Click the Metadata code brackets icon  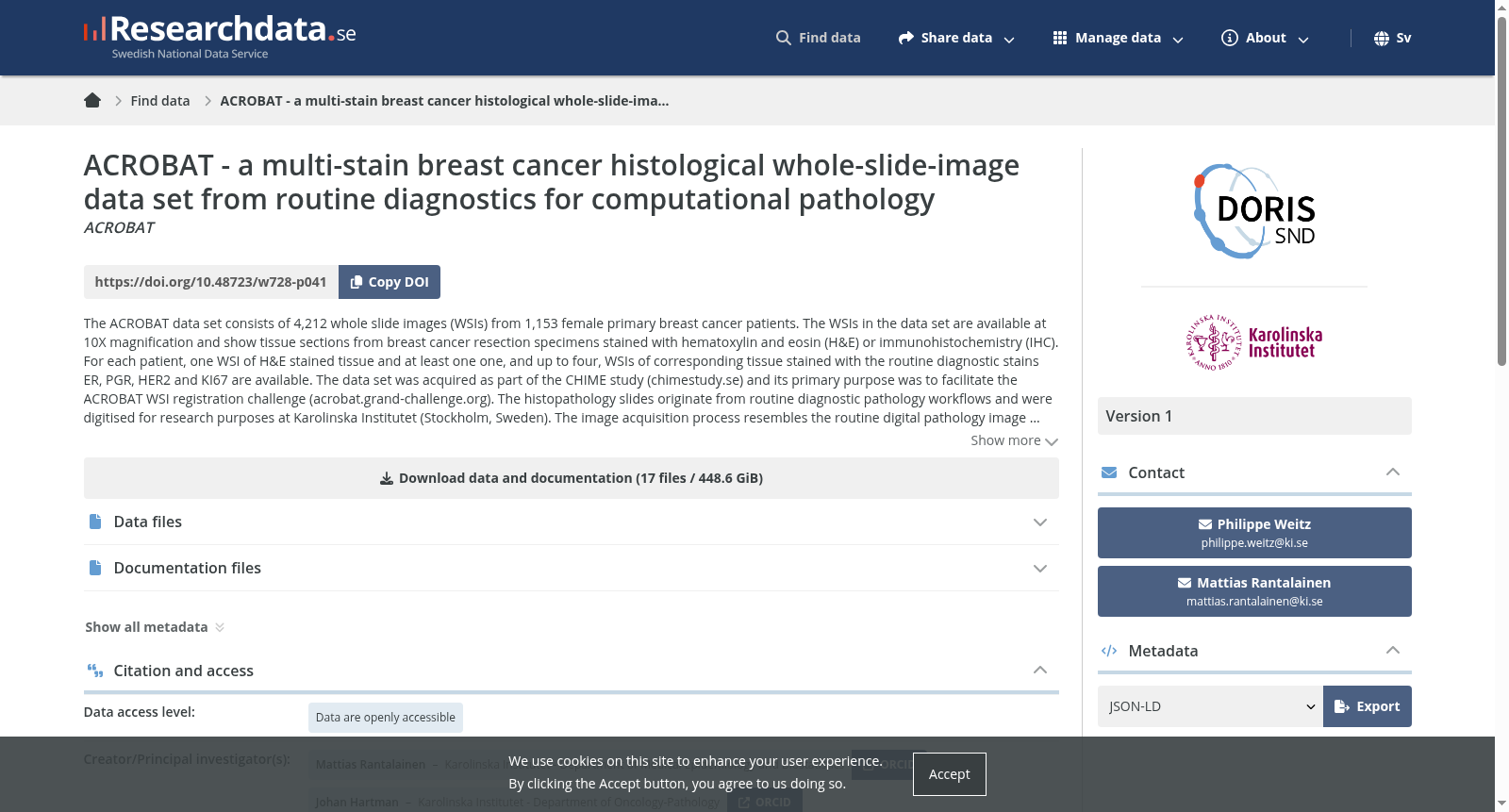click(x=1109, y=651)
